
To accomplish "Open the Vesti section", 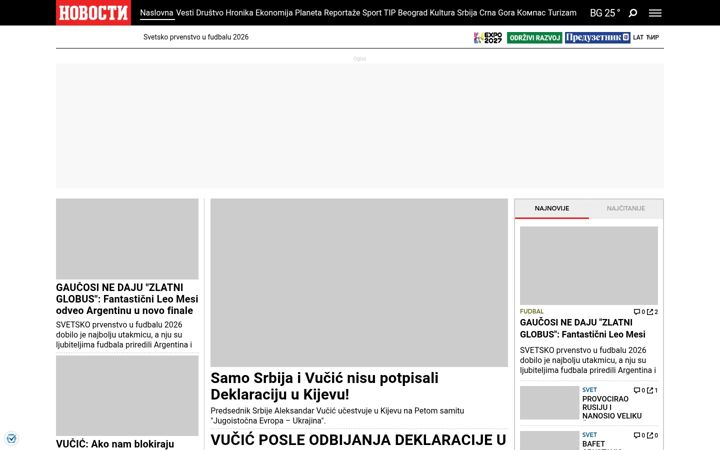I will 185,13.
